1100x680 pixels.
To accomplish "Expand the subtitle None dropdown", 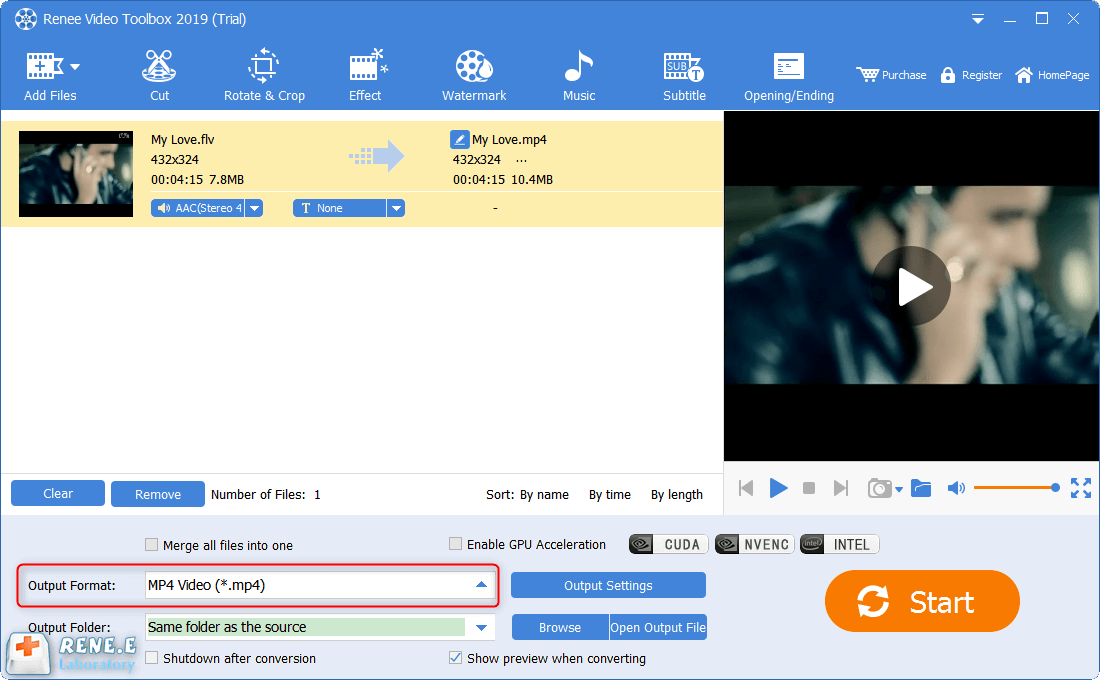I will coord(396,208).
